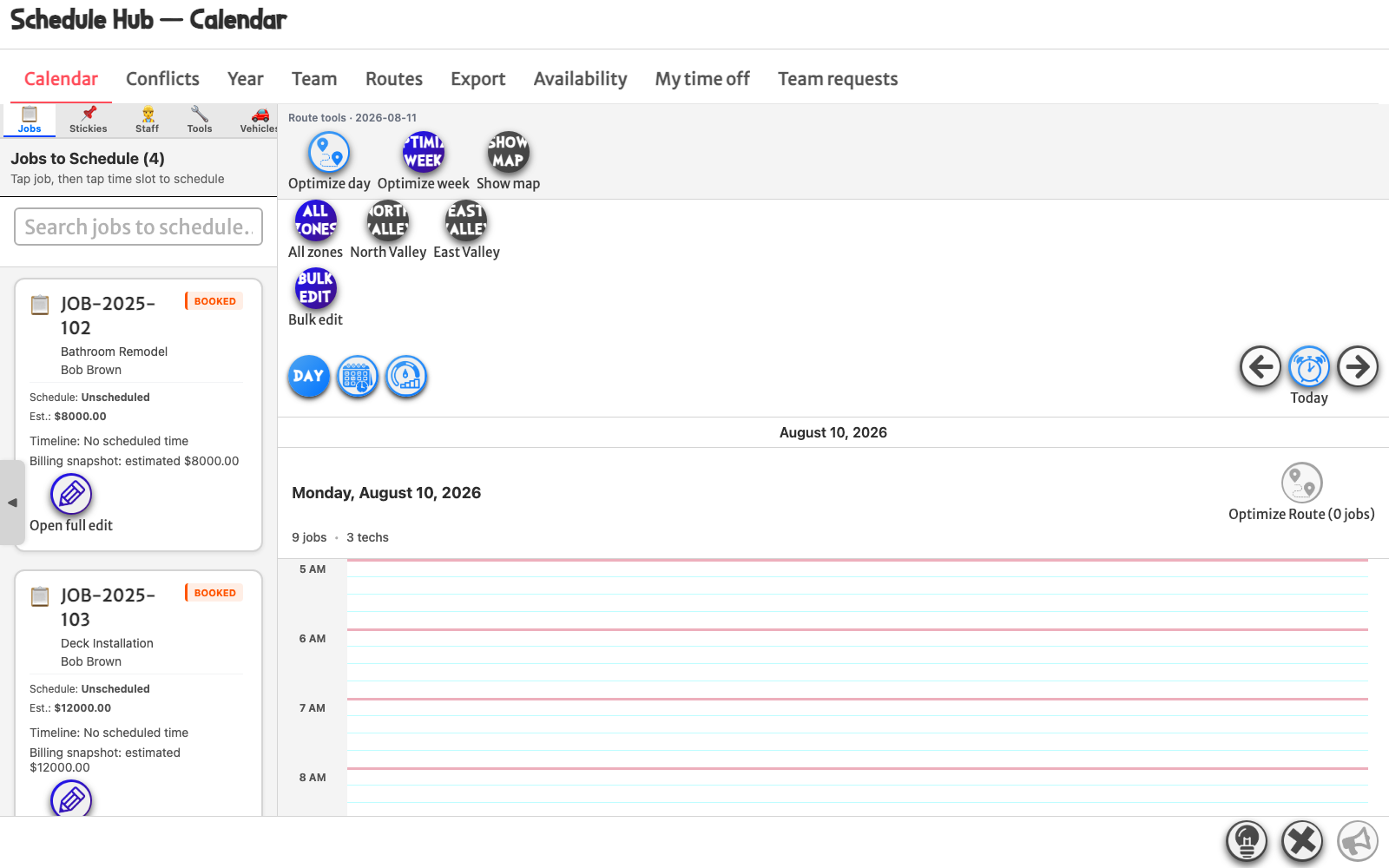Viewport: 1389px width, 868px height.
Task: Open the Stickies sidebar tab
Action: click(89, 120)
